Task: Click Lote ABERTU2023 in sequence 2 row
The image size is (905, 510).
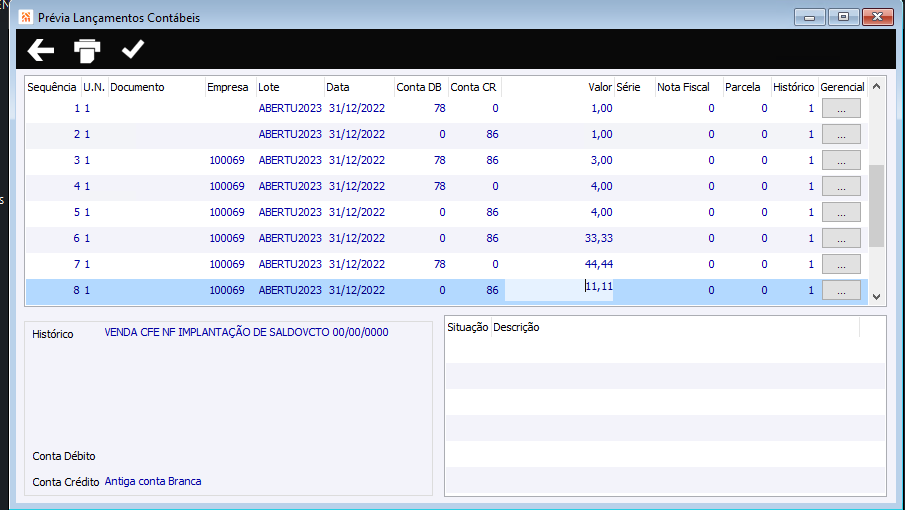Action: [x=290, y=134]
